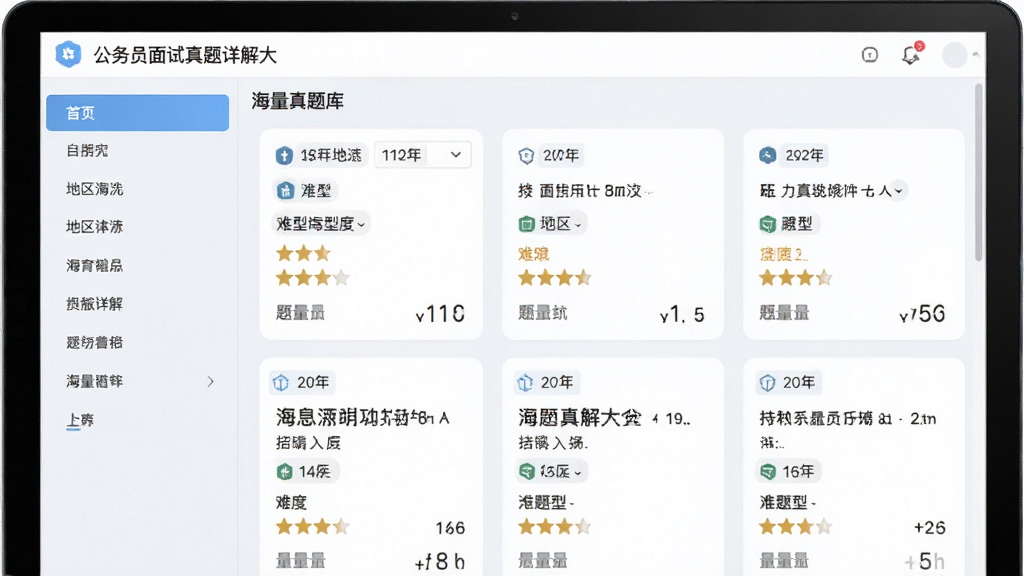Click the ¥1.5 price in middle card
Viewport: 1024px width, 576px height.
coord(682,315)
